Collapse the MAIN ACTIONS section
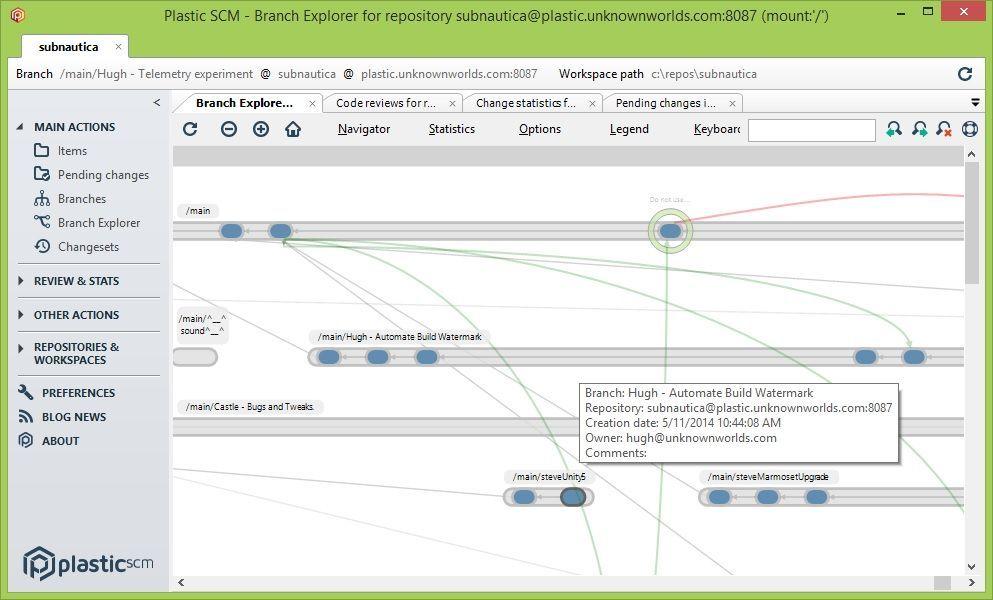This screenshot has width=993, height=600. click(x=20, y=127)
